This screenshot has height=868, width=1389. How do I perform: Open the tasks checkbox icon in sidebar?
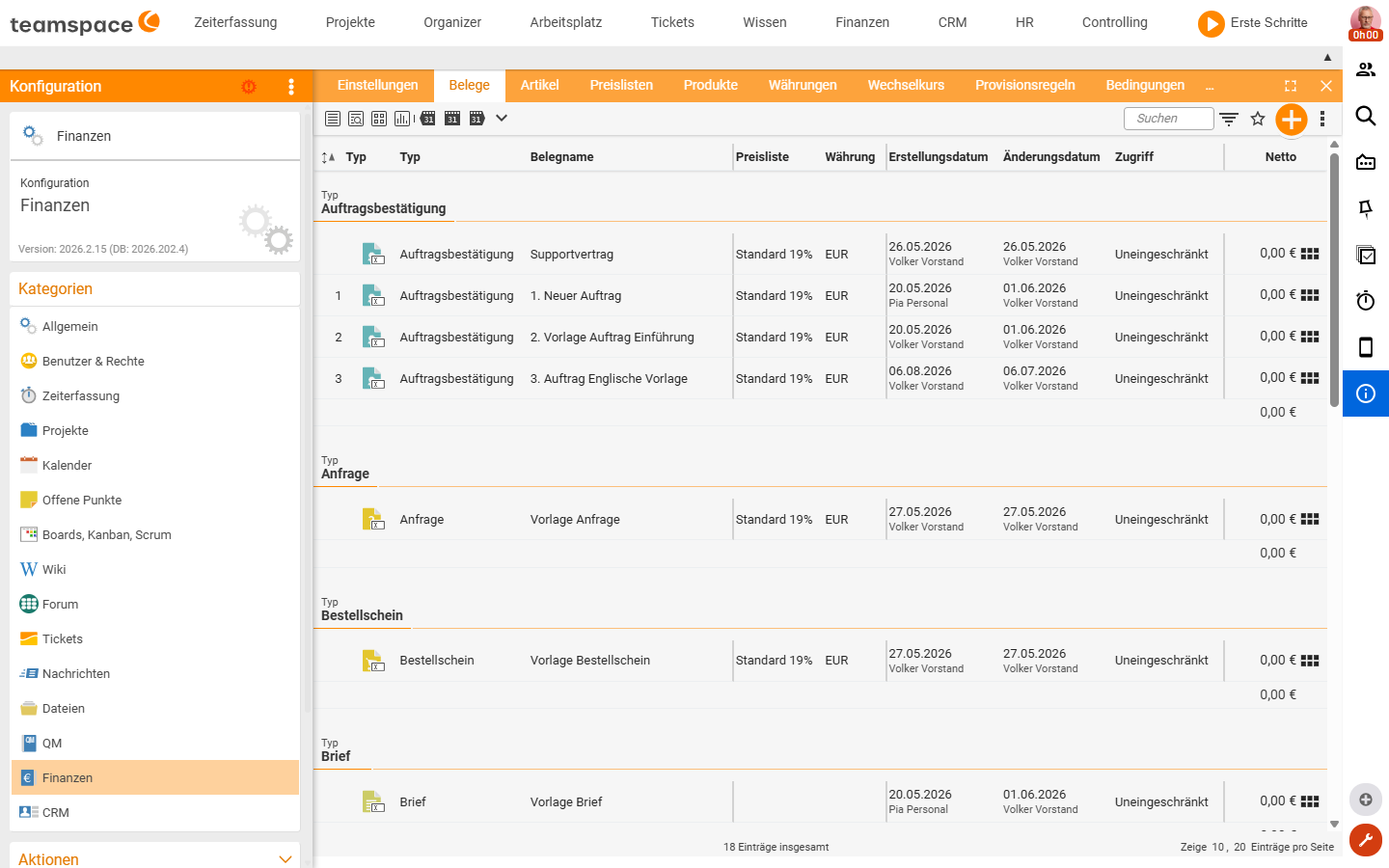(x=1366, y=255)
